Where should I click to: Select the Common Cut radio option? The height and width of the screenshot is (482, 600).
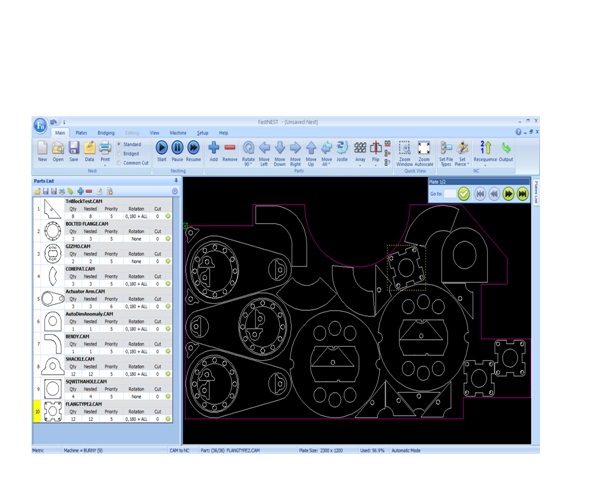click(x=120, y=163)
